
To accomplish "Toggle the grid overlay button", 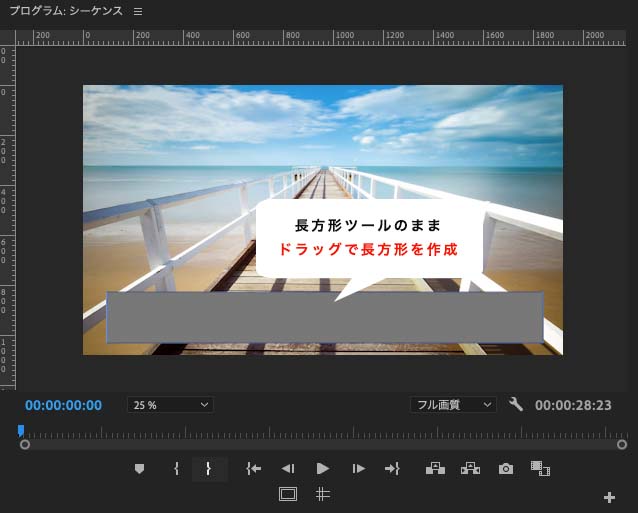I will 323,494.
